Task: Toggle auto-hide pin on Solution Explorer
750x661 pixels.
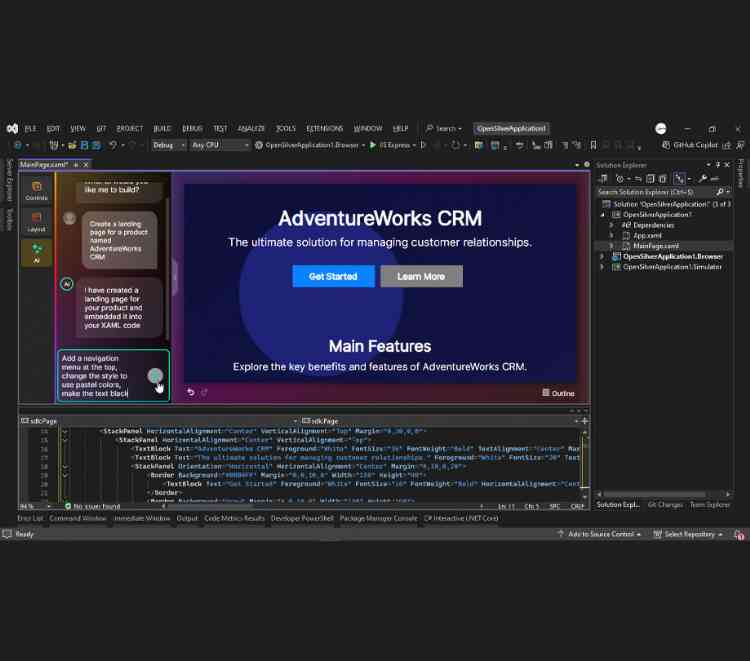Action: pyautogui.click(x=717, y=165)
